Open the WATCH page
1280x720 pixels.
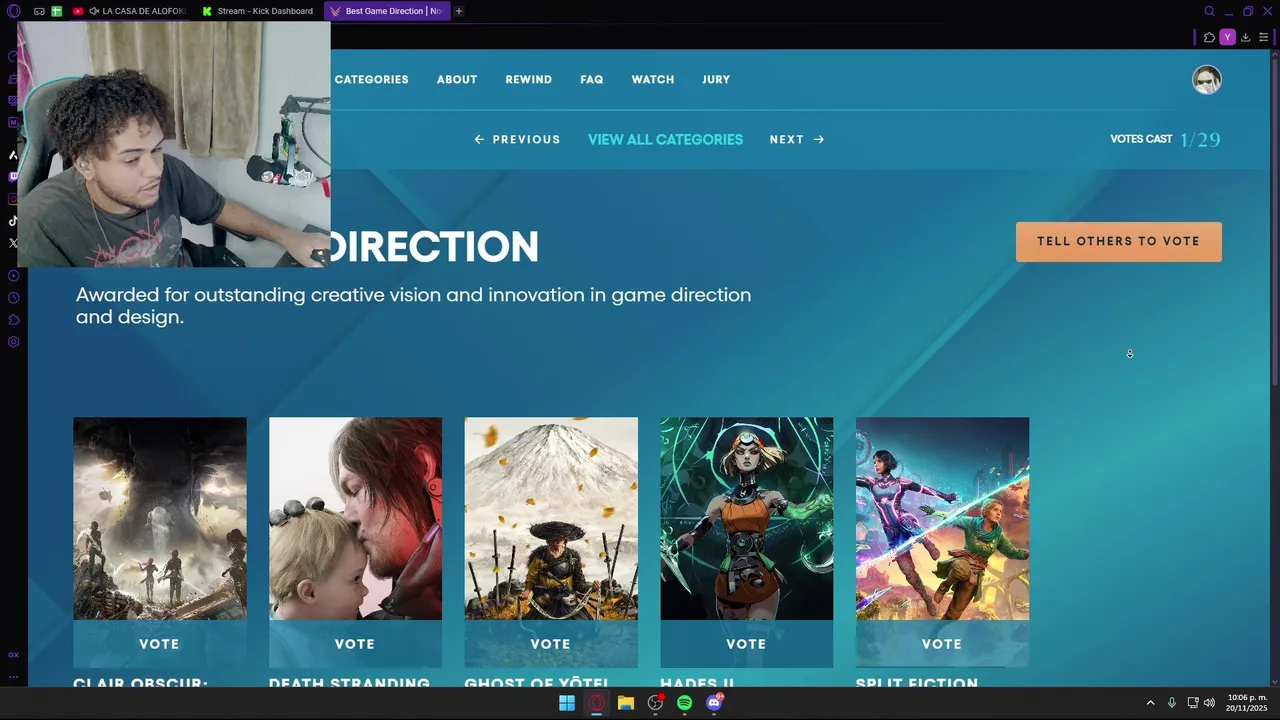pos(653,80)
